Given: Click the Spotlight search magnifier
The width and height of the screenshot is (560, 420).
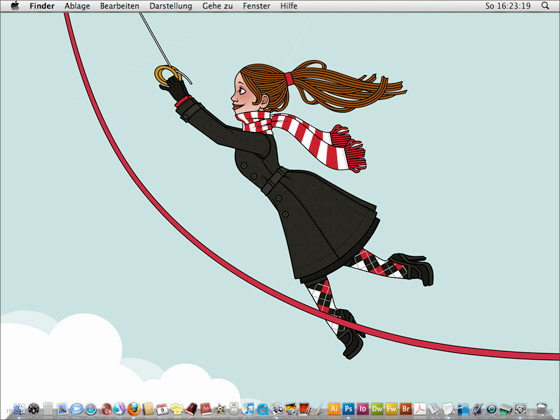Looking at the screenshot, I should 545,6.
